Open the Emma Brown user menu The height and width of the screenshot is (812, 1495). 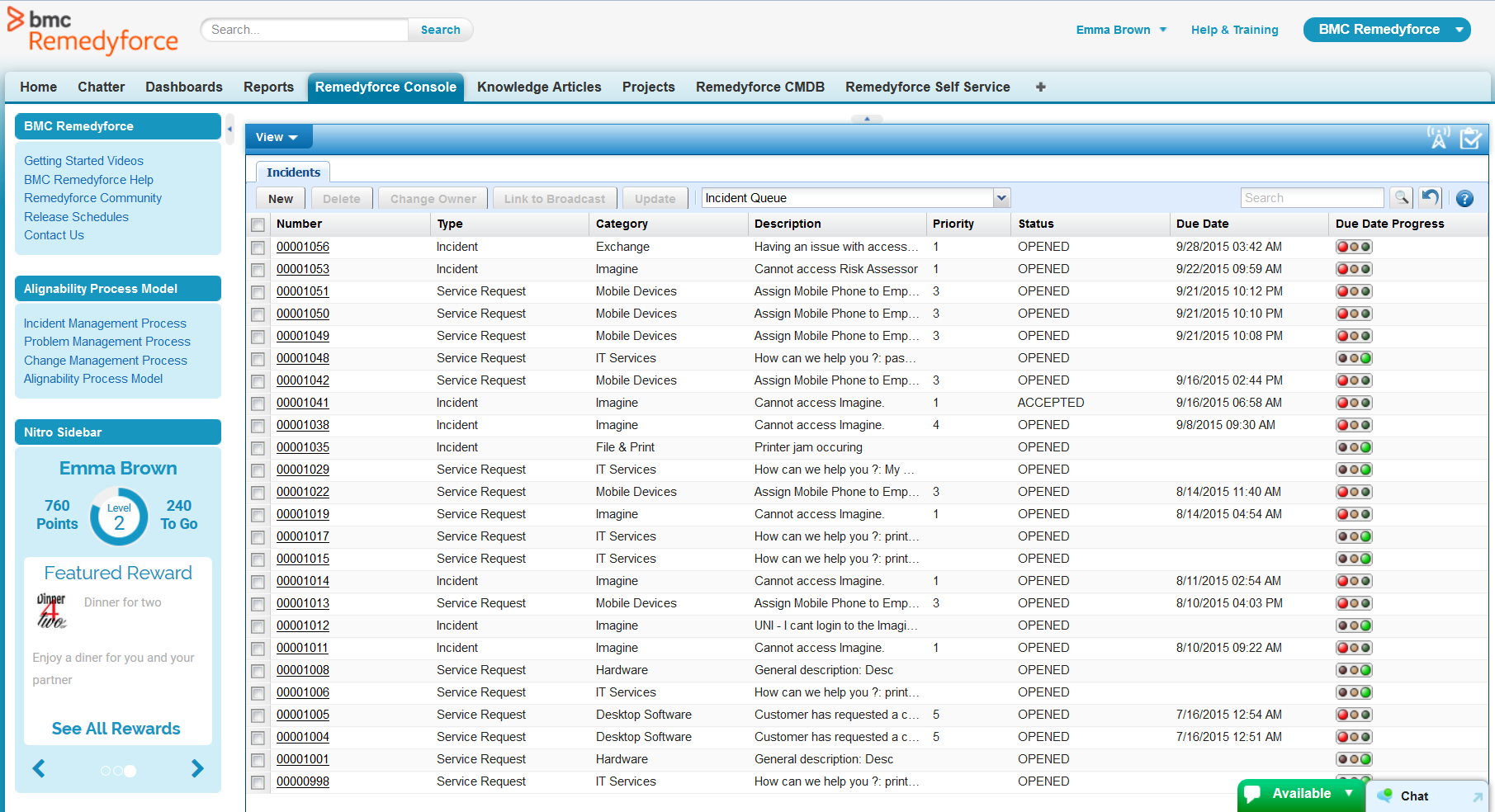tap(1121, 30)
